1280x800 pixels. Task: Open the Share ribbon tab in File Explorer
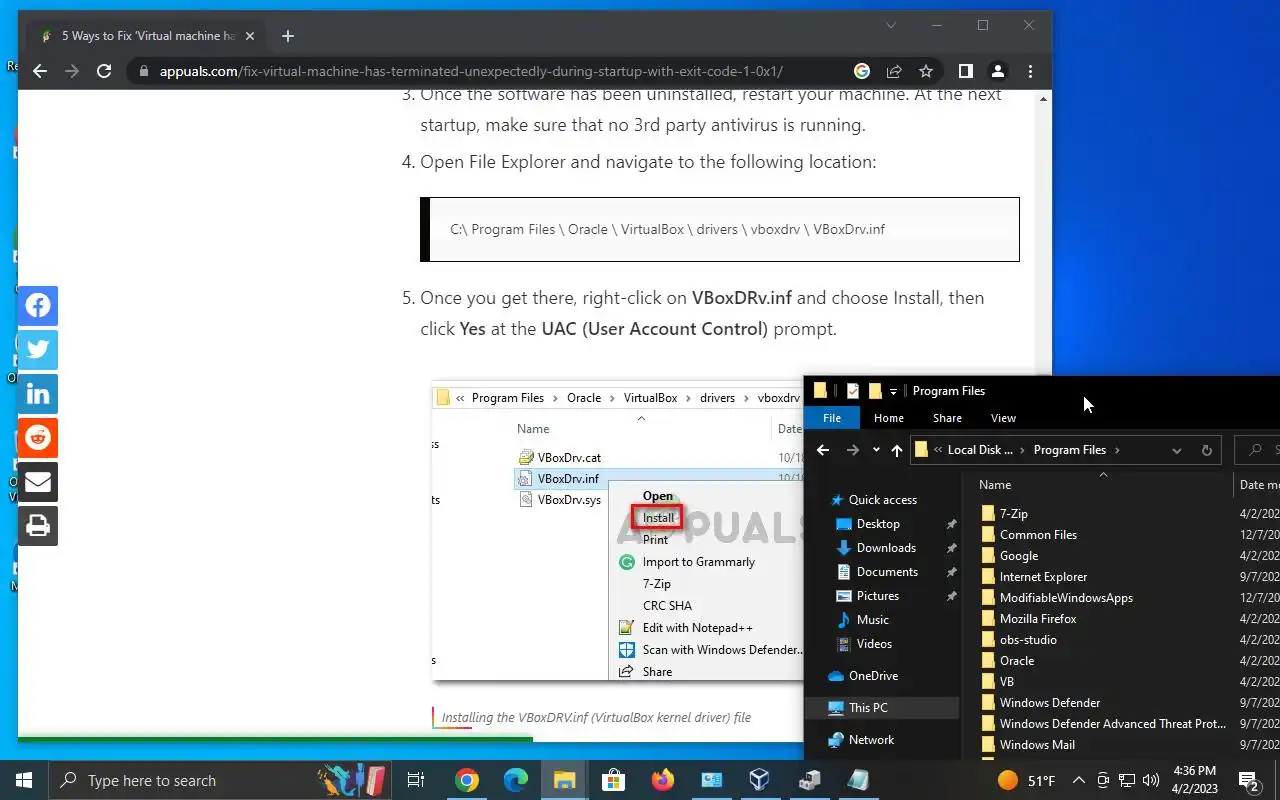(947, 418)
